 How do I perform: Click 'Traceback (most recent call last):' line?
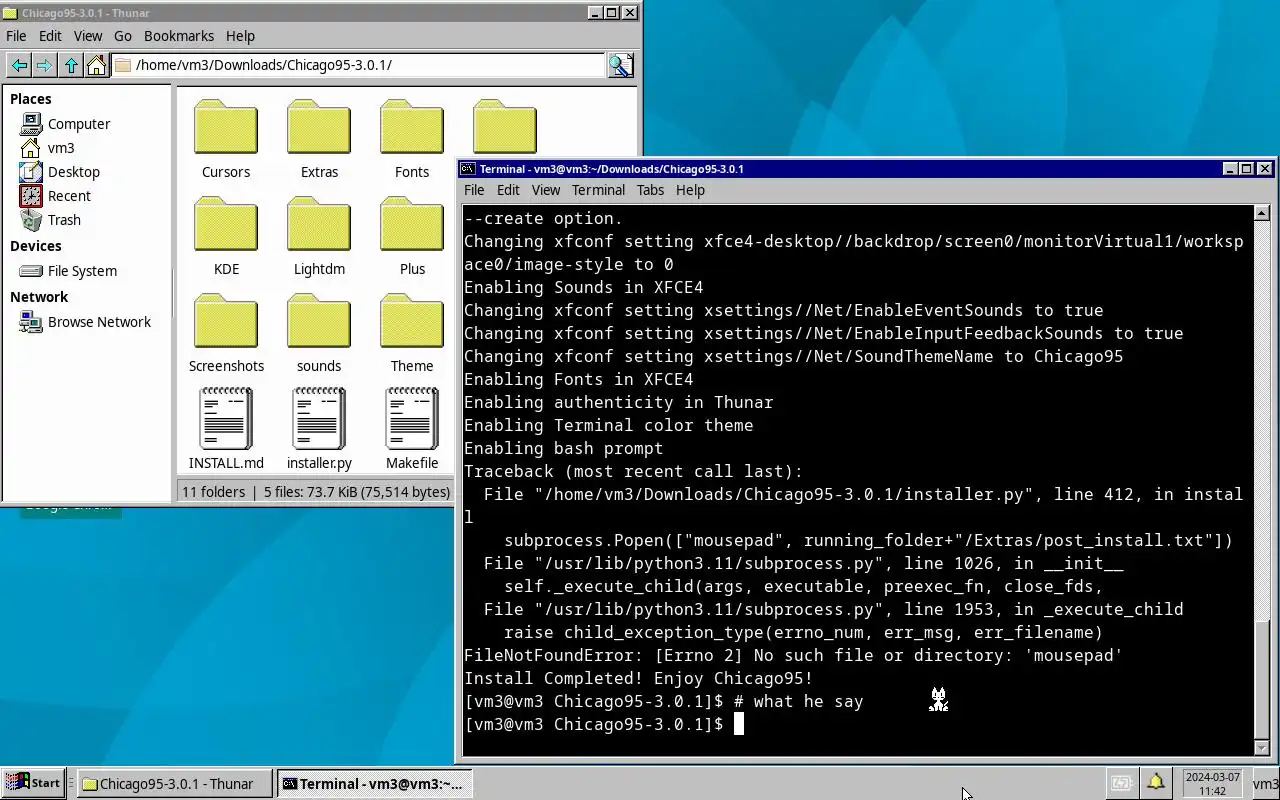(x=633, y=471)
